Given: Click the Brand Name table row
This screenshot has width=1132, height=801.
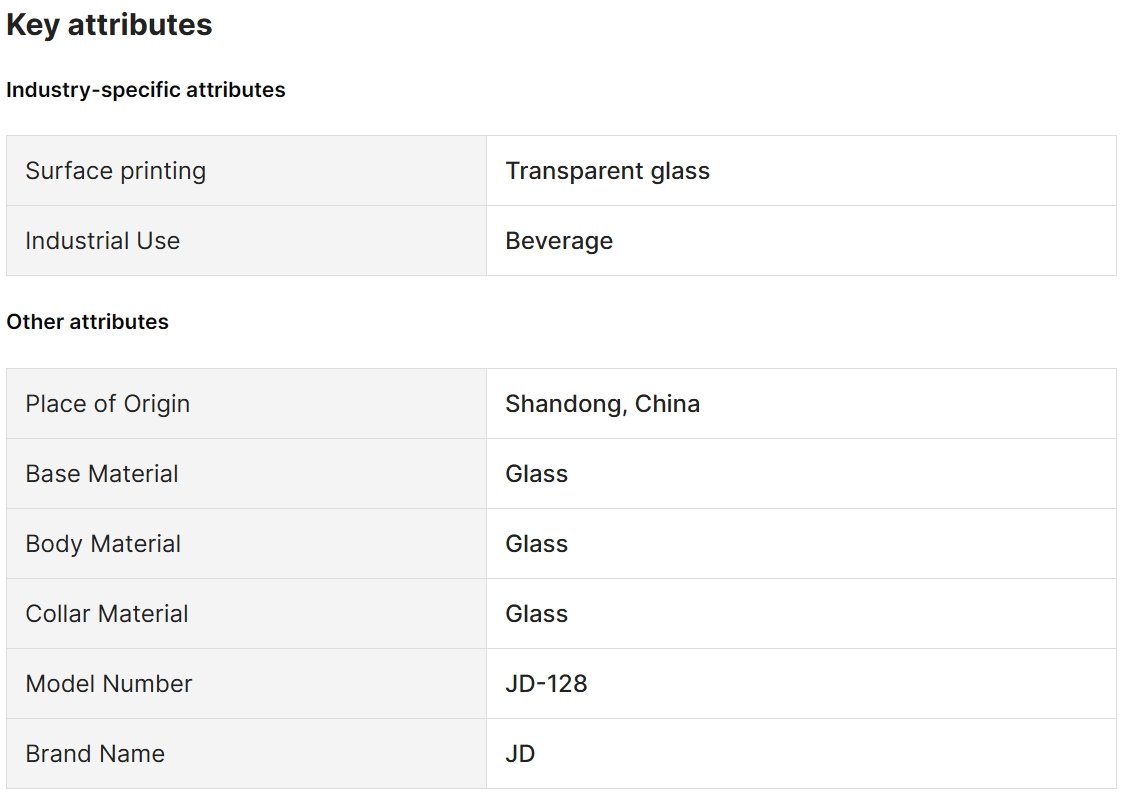Looking at the screenshot, I should click(x=562, y=754).
